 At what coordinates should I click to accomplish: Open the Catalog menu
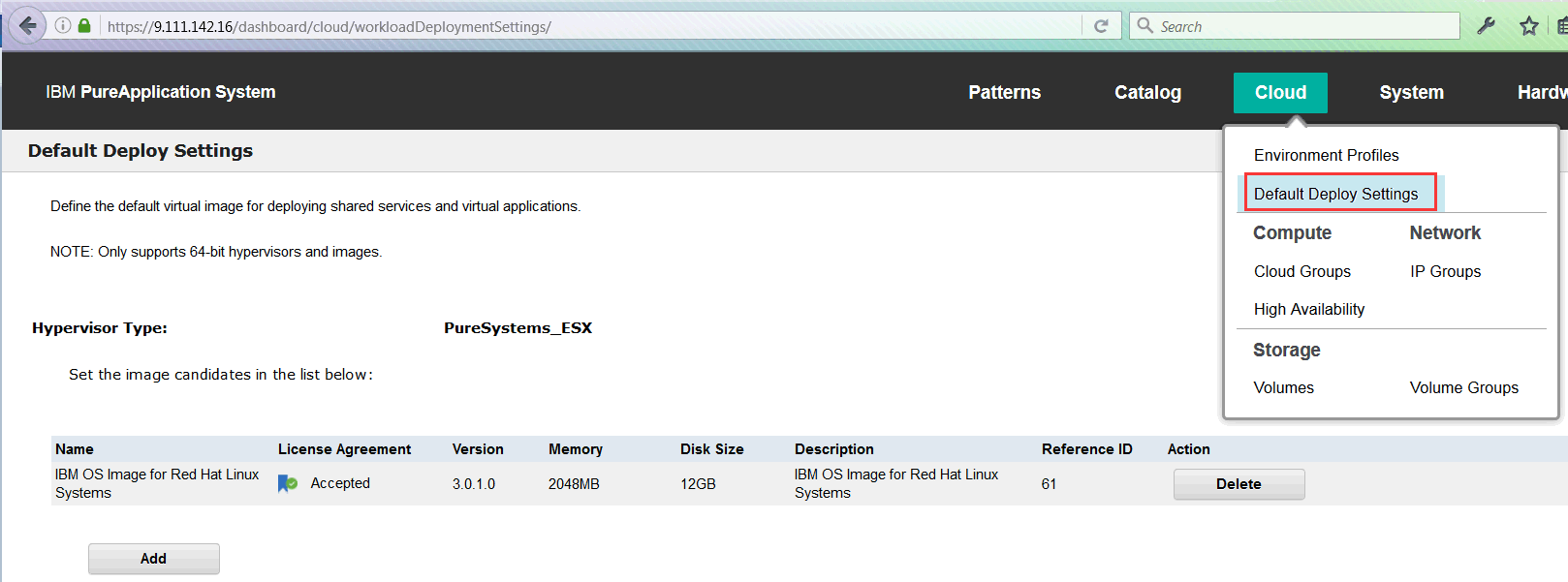coord(1147,92)
